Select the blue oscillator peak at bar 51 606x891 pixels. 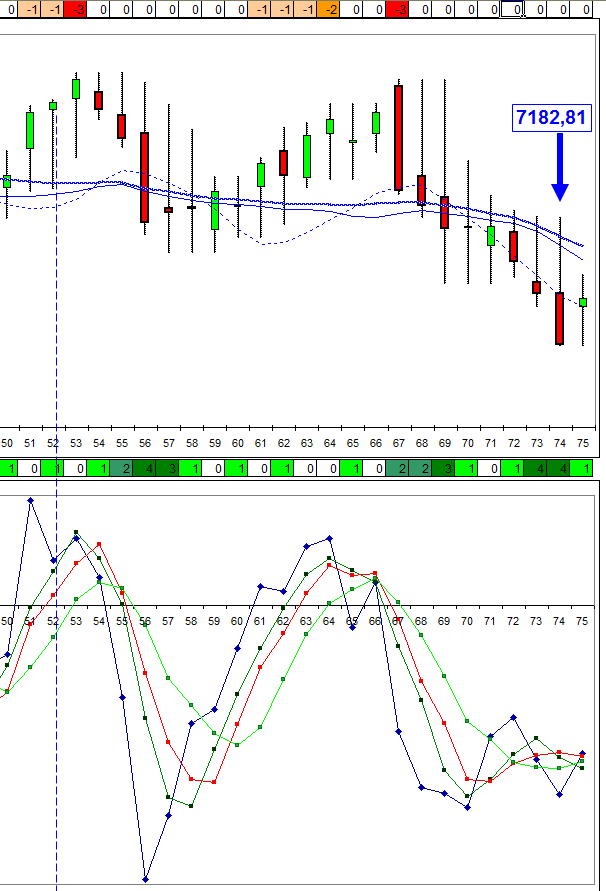point(31,500)
